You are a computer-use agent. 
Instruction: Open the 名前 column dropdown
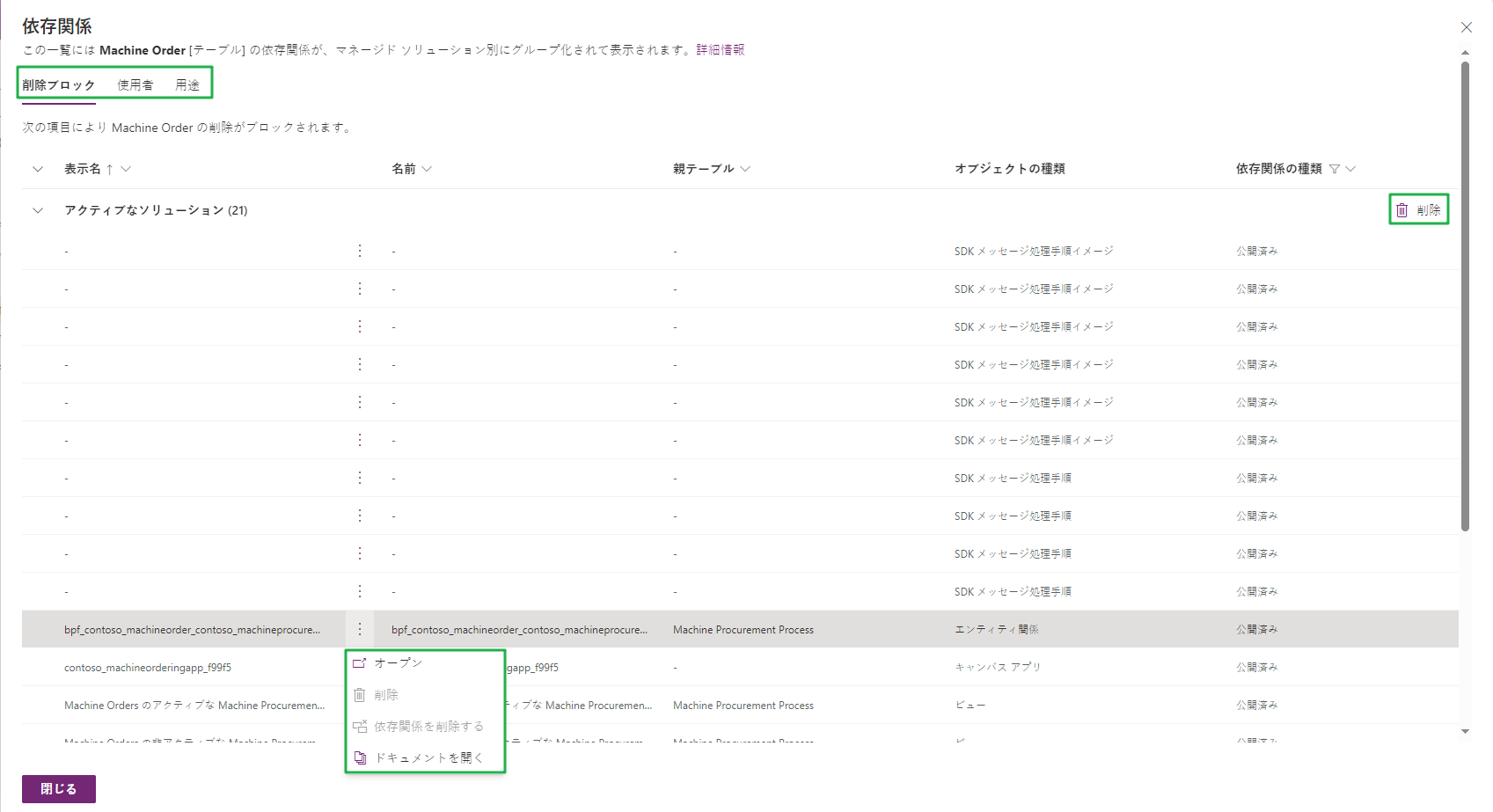pyautogui.click(x=428, y=168)
